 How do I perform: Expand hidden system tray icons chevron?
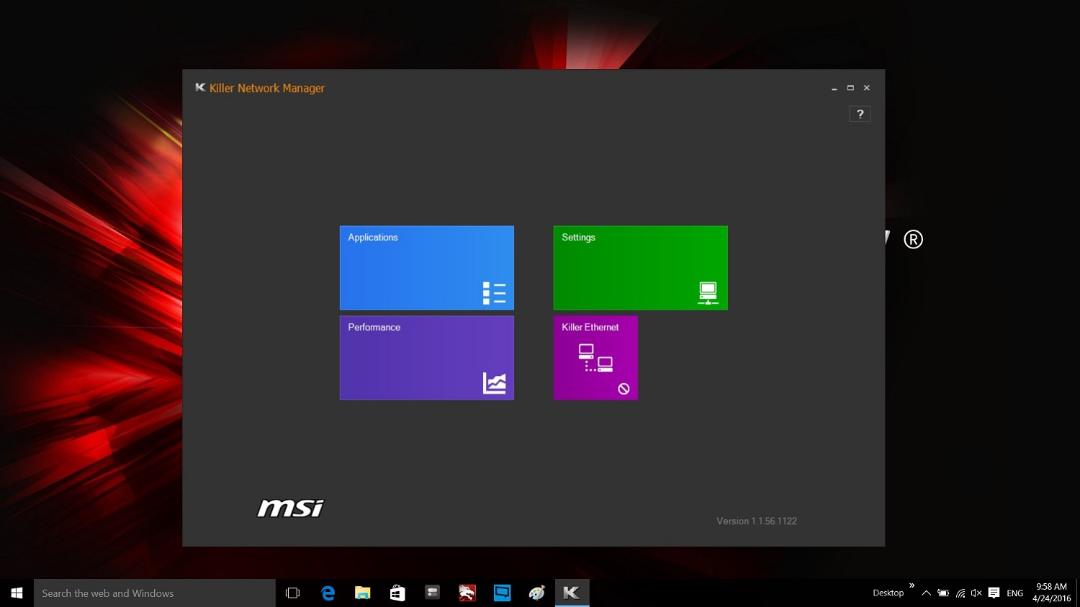(x=926, y=593)
